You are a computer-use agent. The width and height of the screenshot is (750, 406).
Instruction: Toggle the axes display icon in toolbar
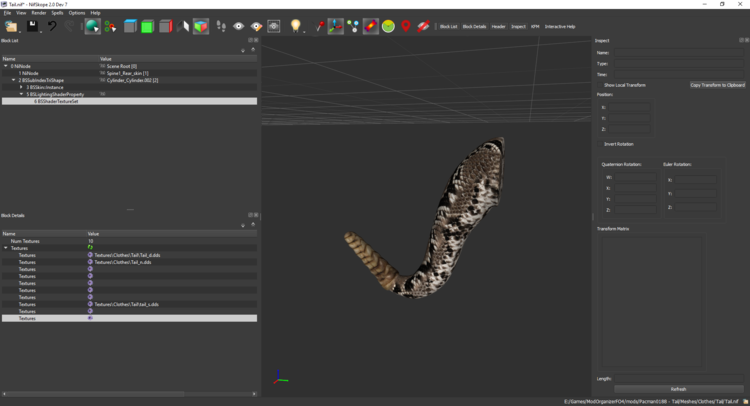[335, 26]
